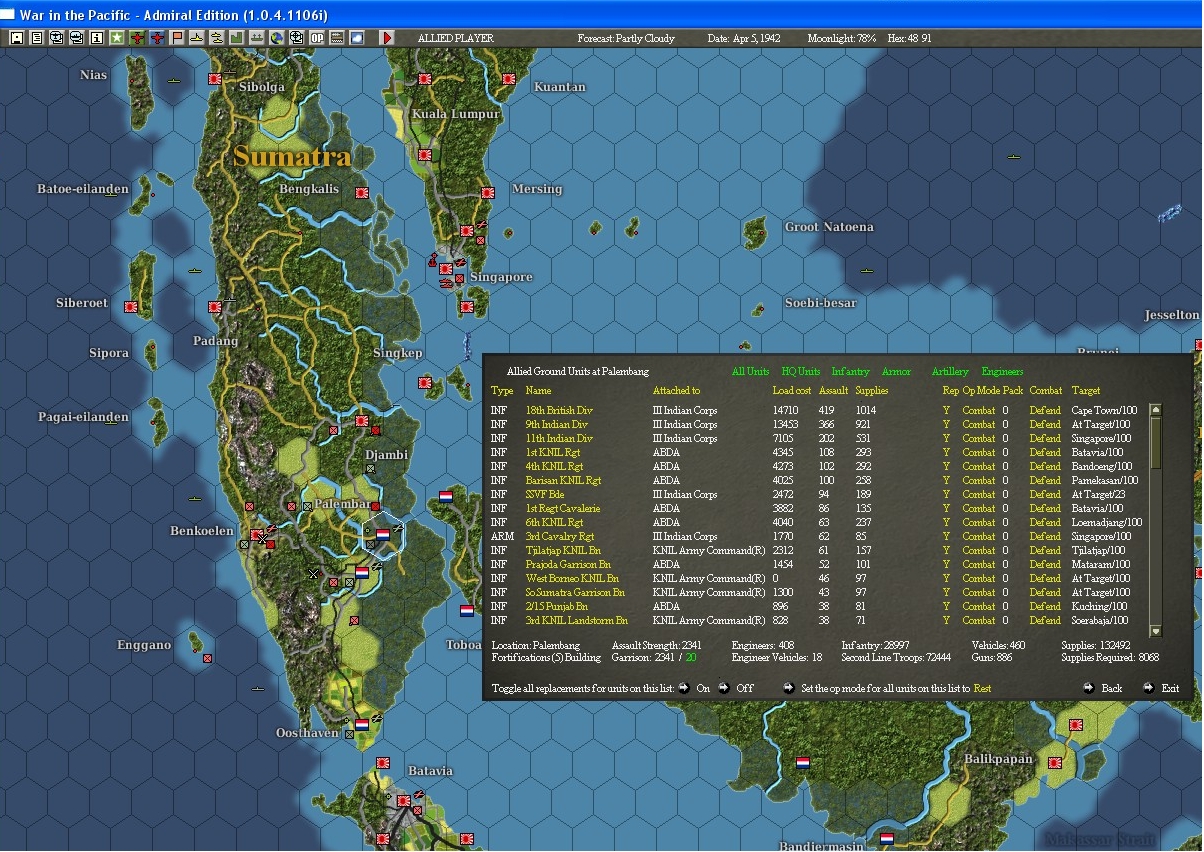Change Op Mode 'Combat' of Tjilatjap KNIL Bn

point(978,550)
